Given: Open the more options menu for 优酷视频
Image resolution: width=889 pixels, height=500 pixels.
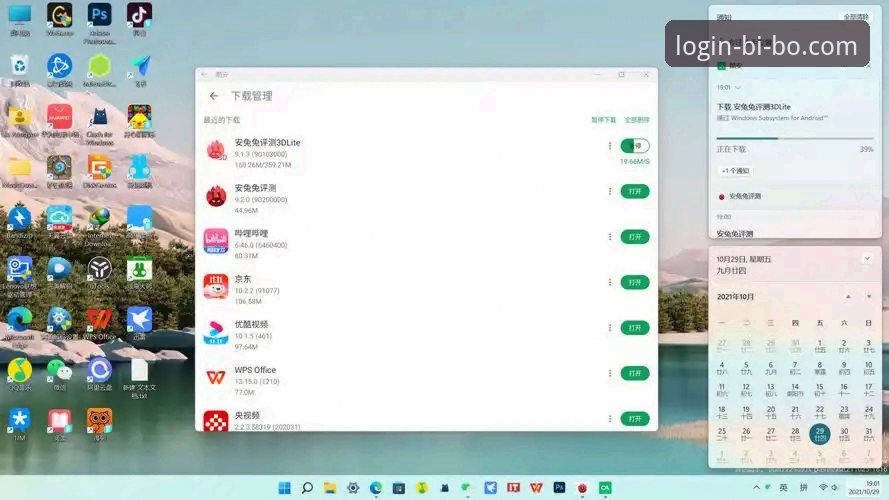Looking at the screenshot, I should tap(609, 328).
